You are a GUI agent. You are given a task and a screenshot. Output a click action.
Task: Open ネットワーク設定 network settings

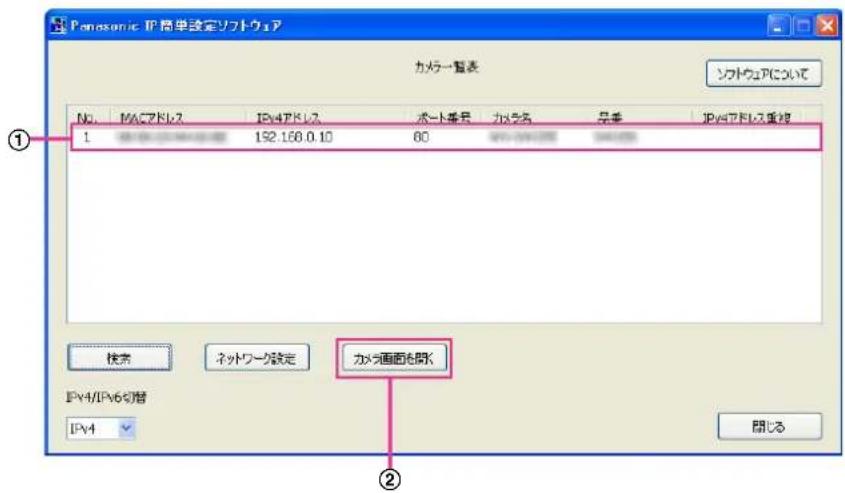click(257, 358)
